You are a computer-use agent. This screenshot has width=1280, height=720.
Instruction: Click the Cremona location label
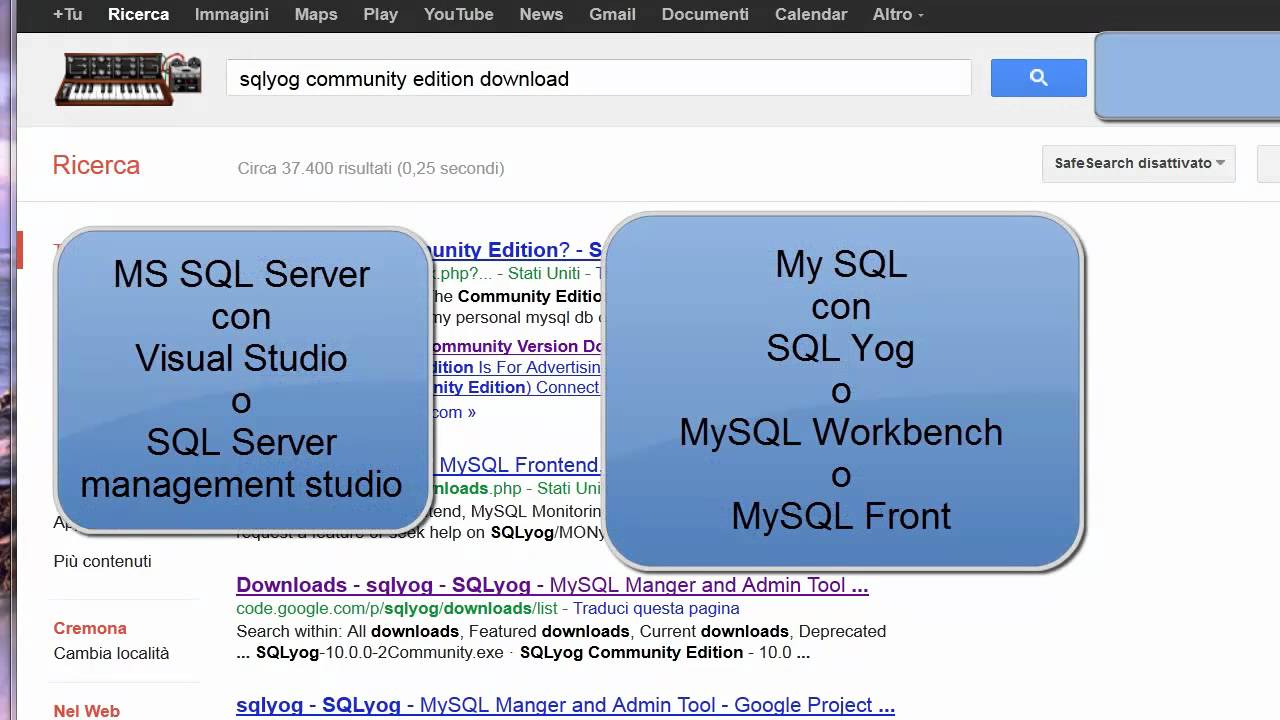(x=90, y=628)
